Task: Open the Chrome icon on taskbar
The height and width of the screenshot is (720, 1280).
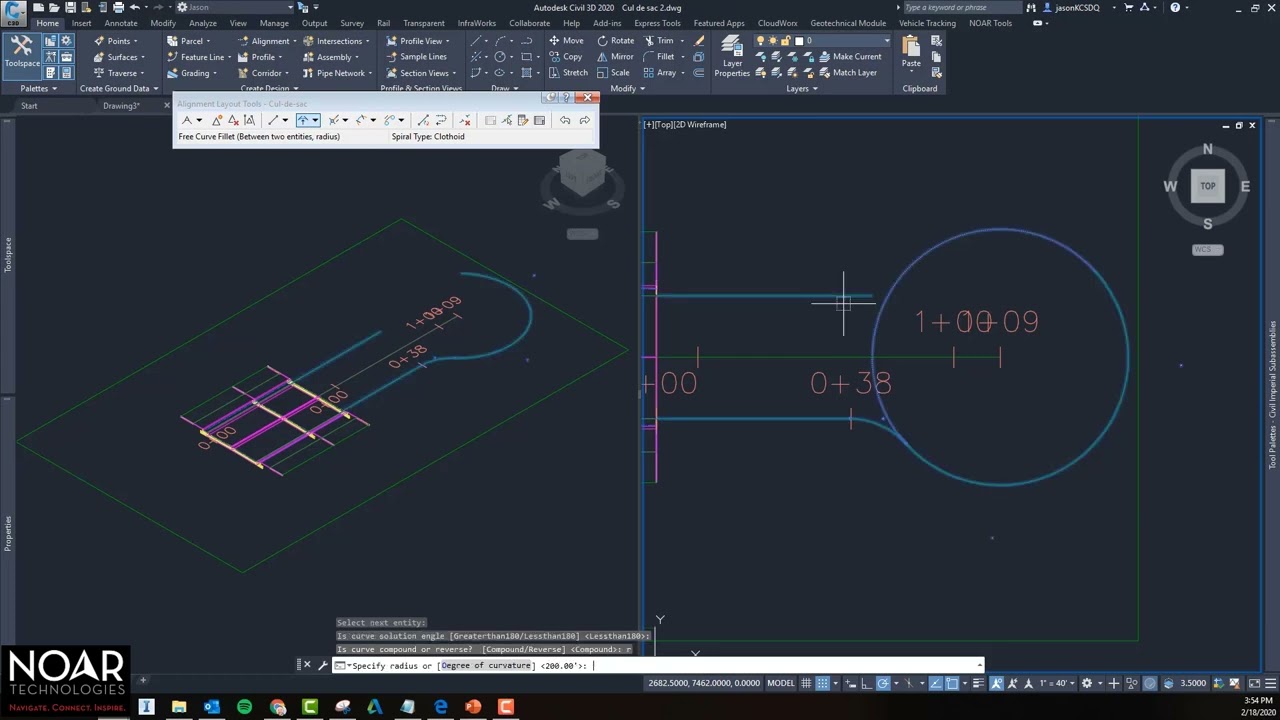Action: click(x=278, y=707)
